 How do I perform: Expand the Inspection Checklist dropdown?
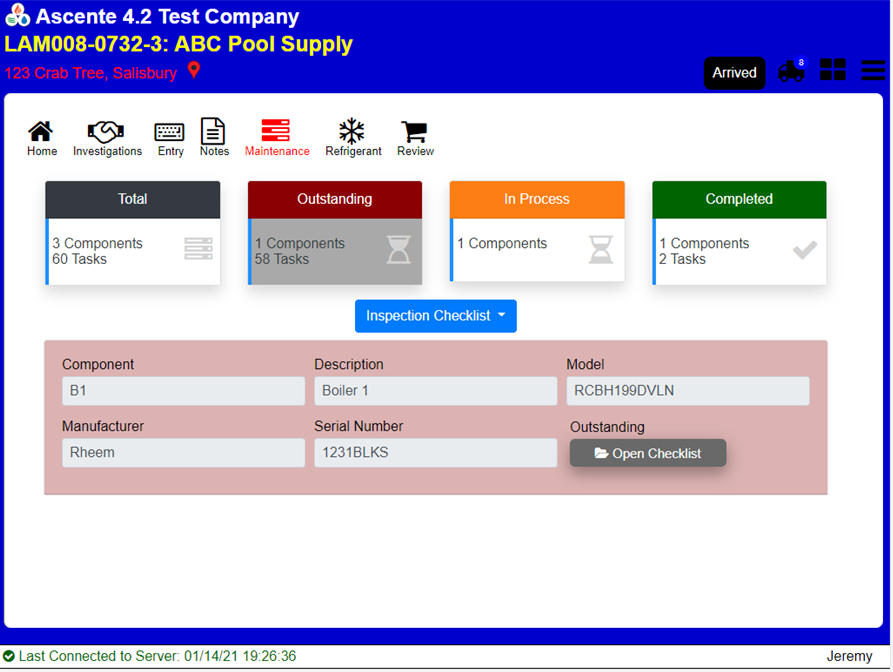click(435, 316)
